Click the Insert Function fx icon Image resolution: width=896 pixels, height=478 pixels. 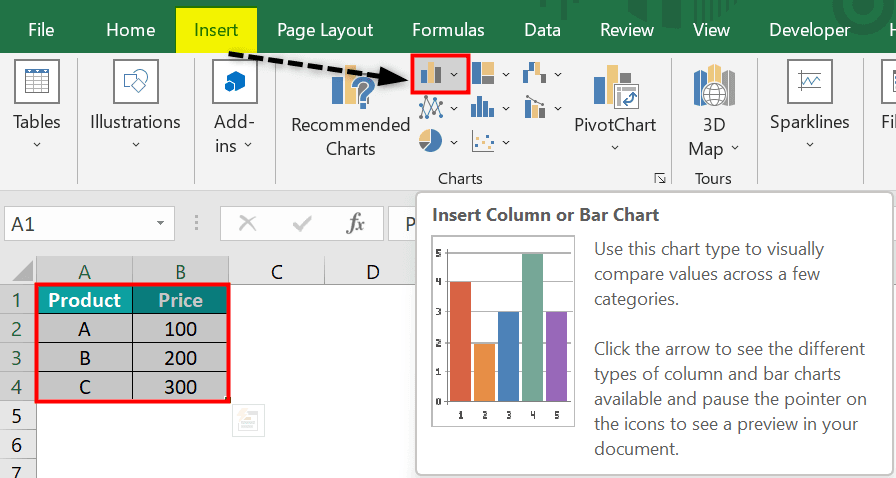tap(355, 223)
